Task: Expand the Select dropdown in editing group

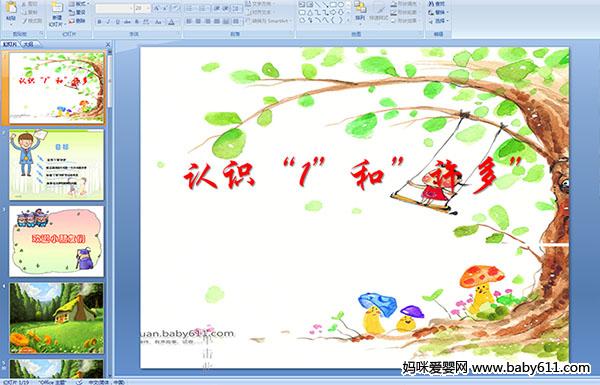Action: [438, 21]
